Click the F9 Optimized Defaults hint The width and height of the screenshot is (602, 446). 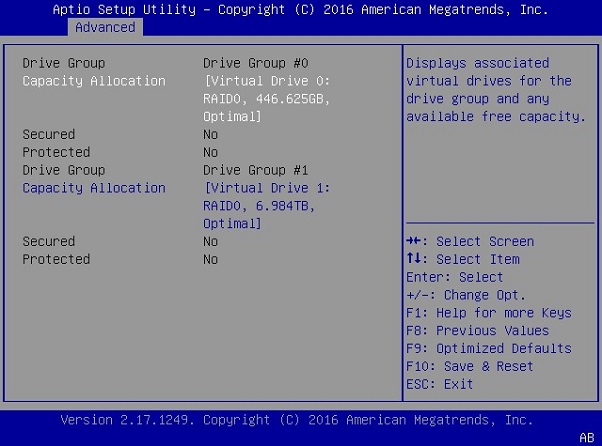click(x=489, y=349)
